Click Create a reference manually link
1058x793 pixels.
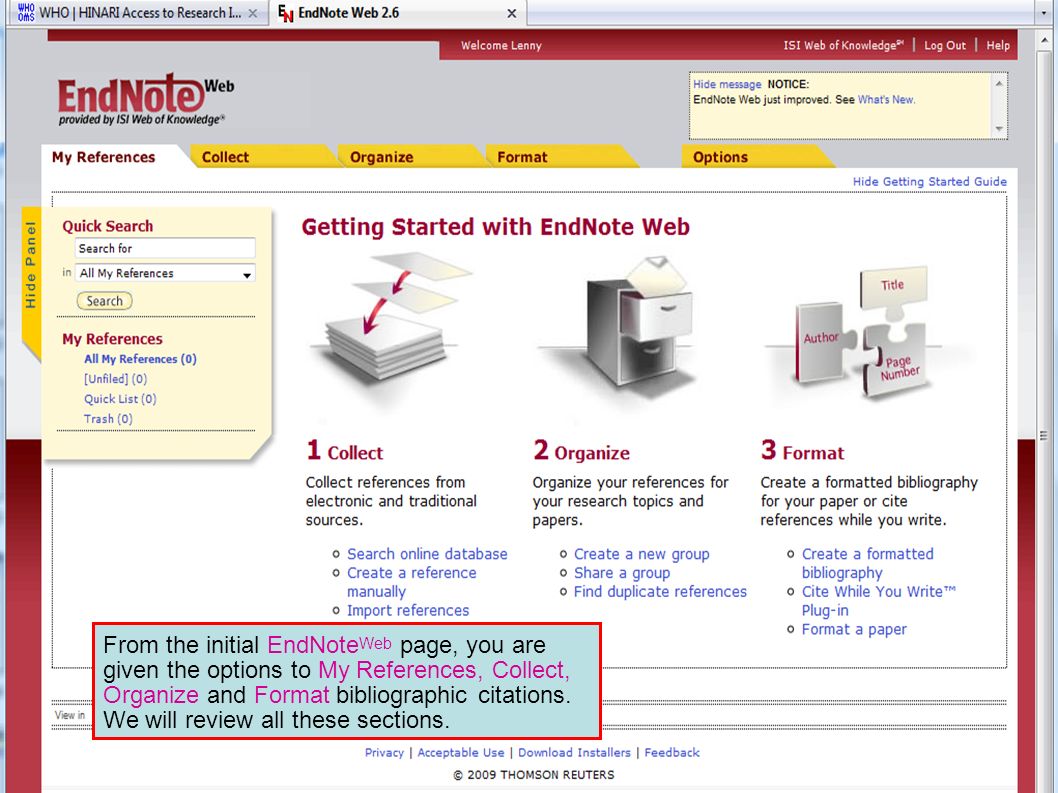coord(412,582)
